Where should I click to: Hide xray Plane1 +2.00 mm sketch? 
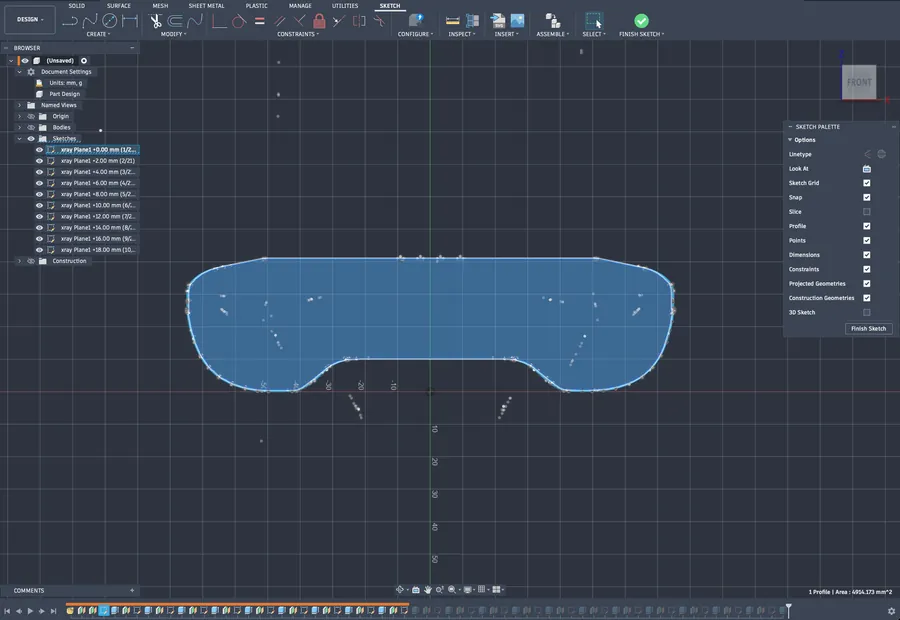[39, 161]
